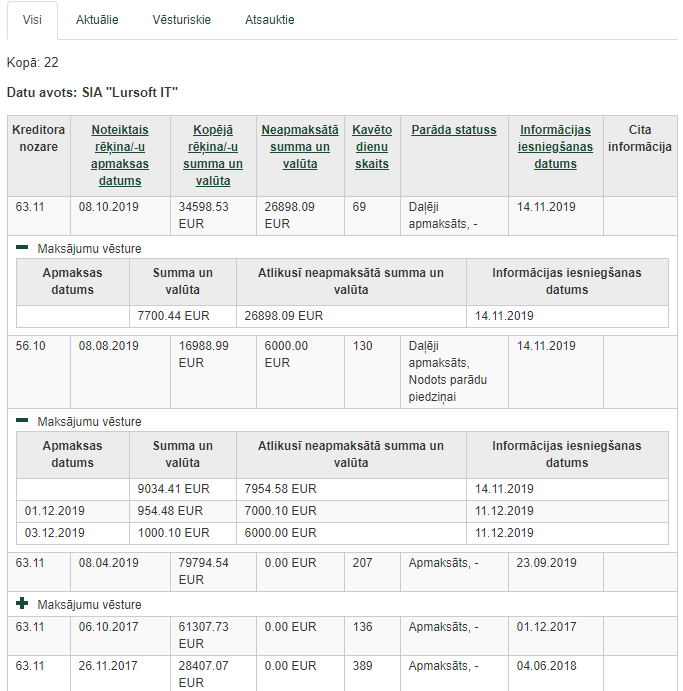Sort by Kreditora nozare column
Screen dimensions: 683x691
[x=39, y=138]
